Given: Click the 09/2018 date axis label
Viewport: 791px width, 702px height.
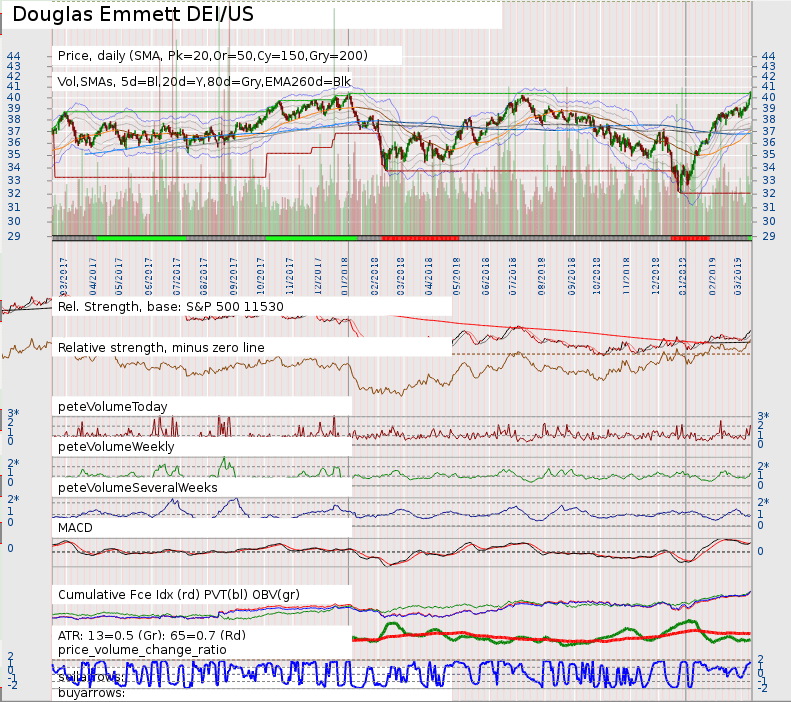Looking at the screenshot, I should click(x=572, y=276).
